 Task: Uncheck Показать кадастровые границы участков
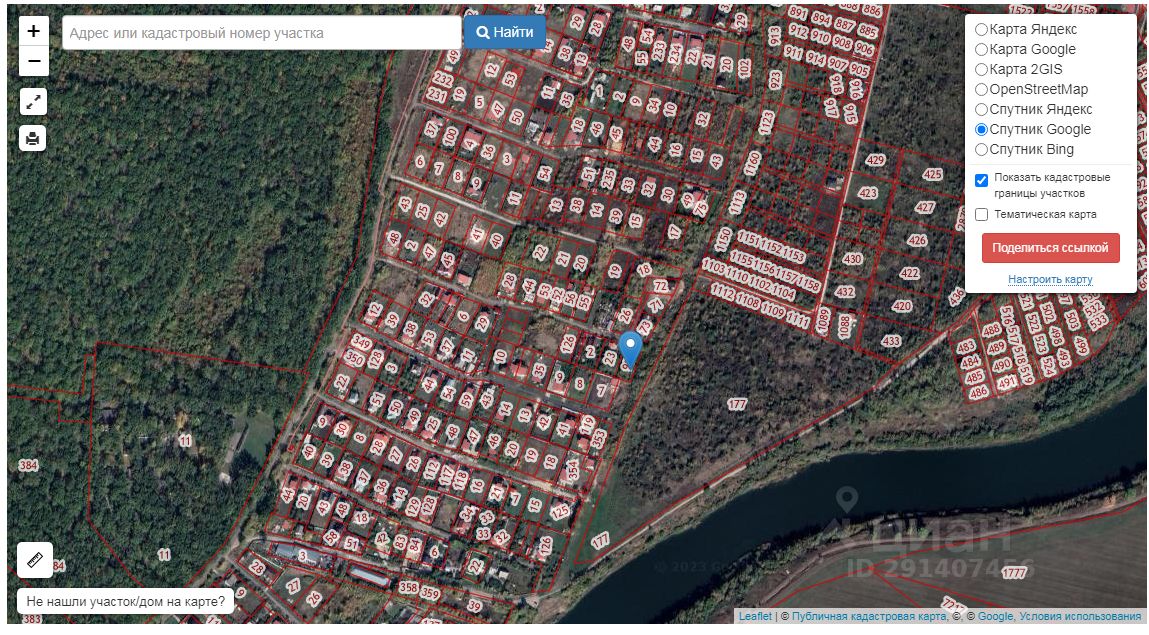(982, 180)
